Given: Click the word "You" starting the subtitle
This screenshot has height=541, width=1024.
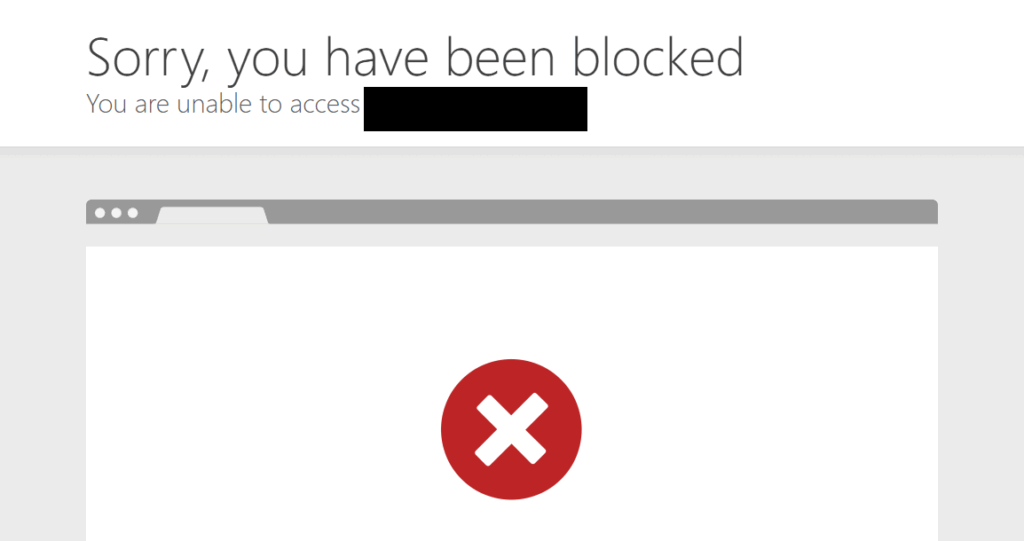Looking at the screenshot, I should click(106, 104).
